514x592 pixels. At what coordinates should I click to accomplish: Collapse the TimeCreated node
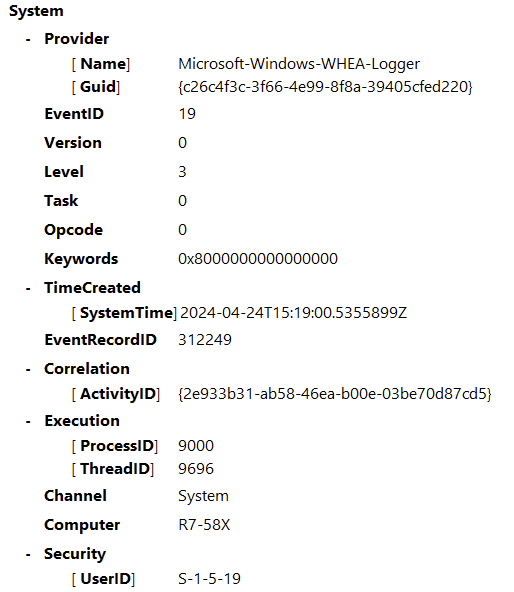tap(28, 288)
